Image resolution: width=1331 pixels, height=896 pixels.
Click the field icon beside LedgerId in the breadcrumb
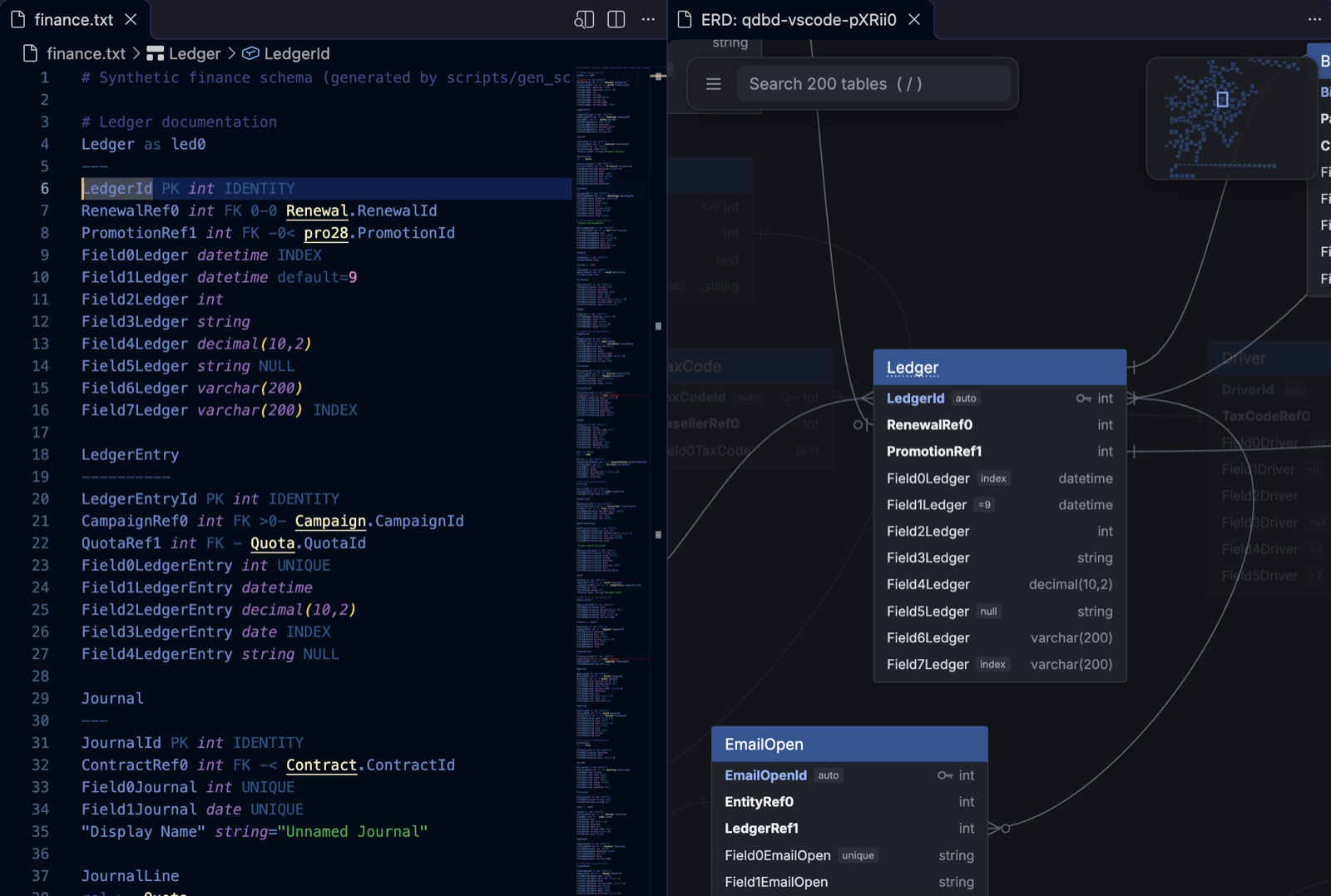[250, 53]
